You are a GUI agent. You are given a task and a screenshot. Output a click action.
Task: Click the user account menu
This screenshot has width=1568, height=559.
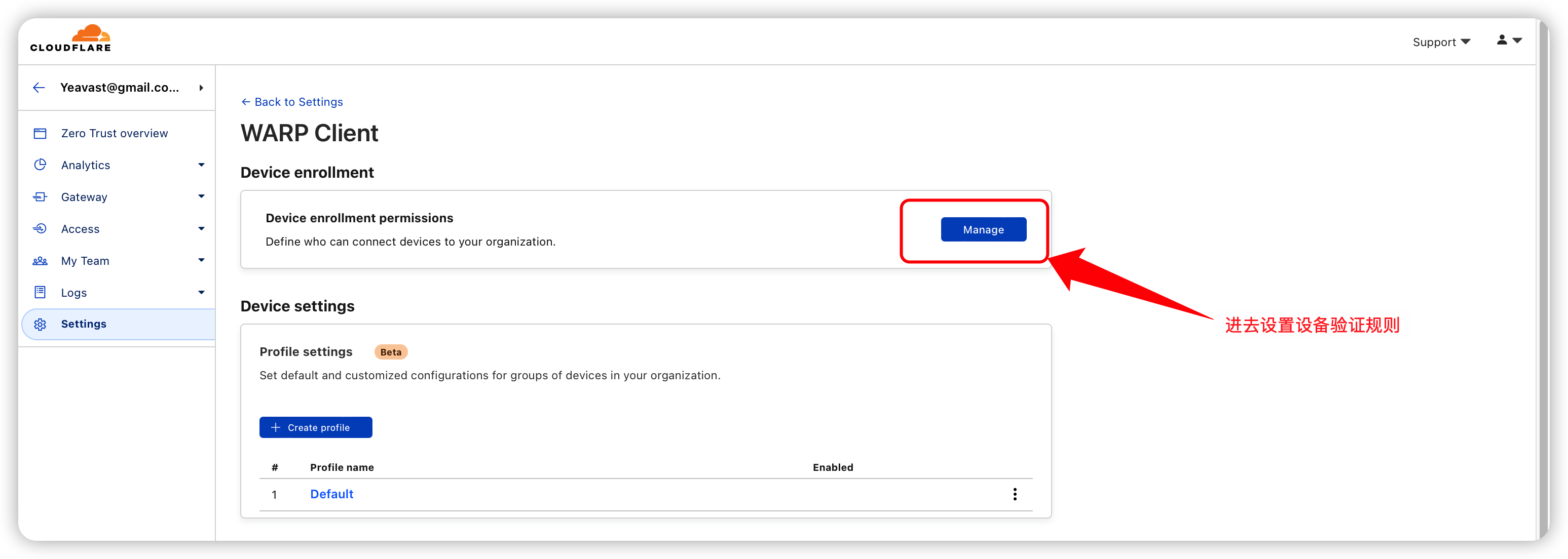(1510, 40)
